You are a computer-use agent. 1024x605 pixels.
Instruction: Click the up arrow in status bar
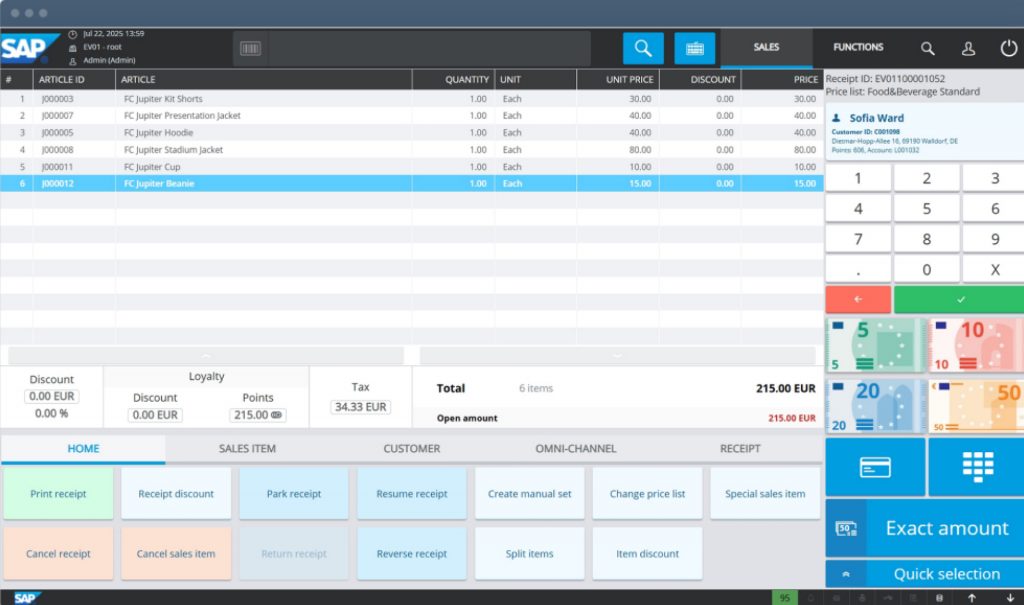coord(971,598)
